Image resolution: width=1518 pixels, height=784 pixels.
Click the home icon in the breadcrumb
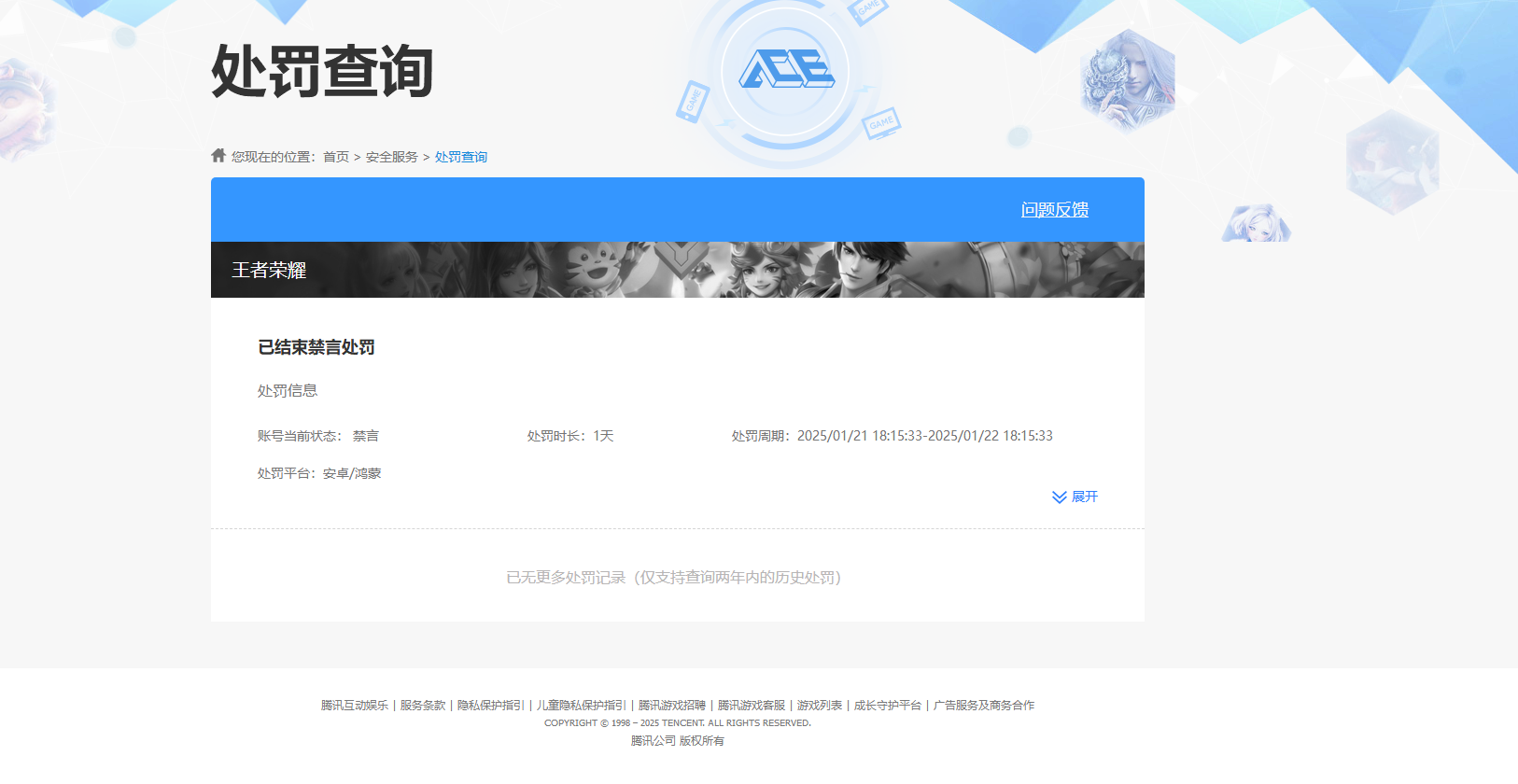coord(218,155)
